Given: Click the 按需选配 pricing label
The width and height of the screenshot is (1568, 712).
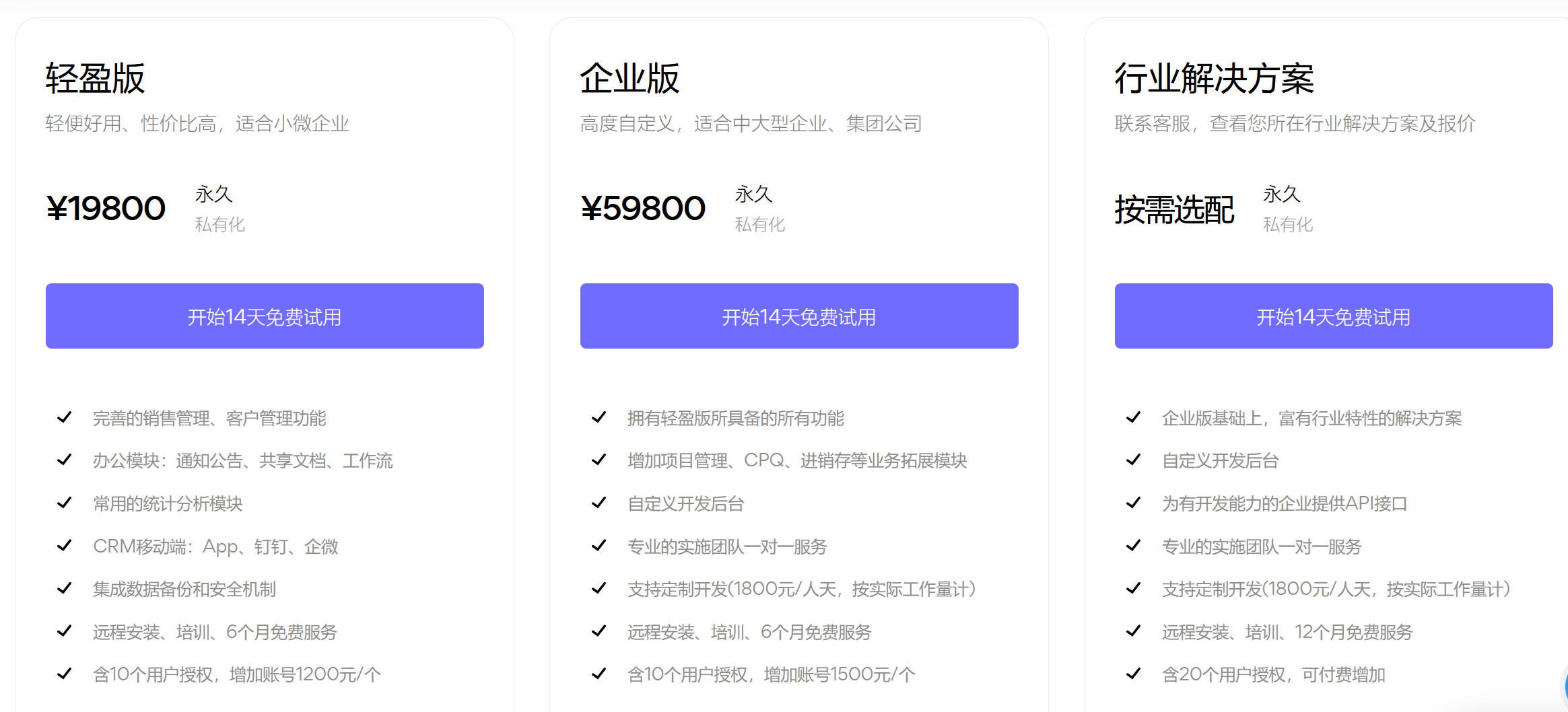Looking at the screenshot, I should (1174, 209).
